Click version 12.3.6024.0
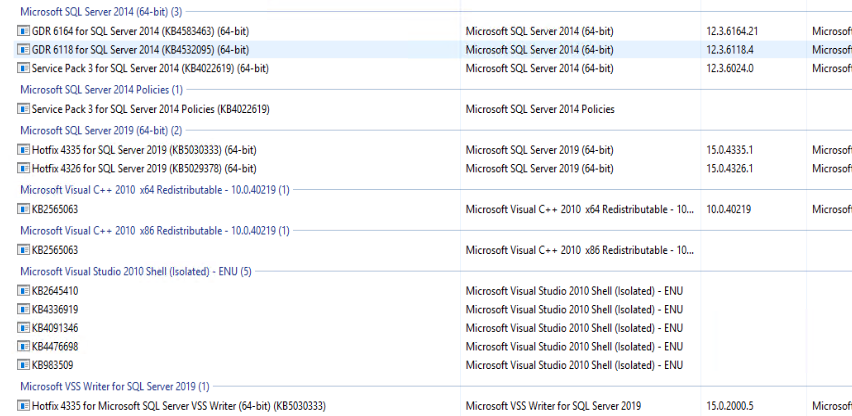852x416 pixels. (730, 68)
